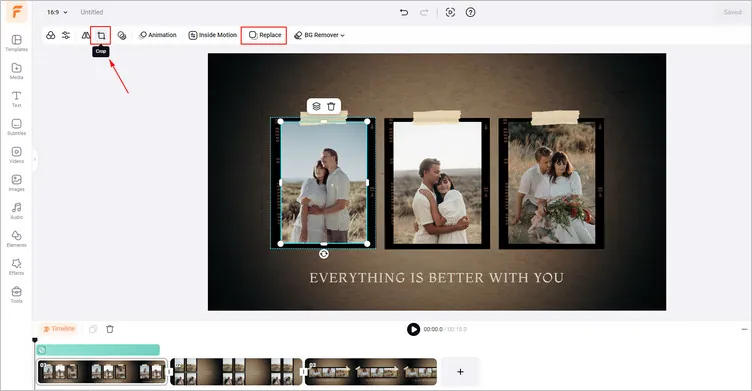Screen dimensions: 752x391
Task: Open the Media panel in sidebar
Action: [x=16, y=71]
